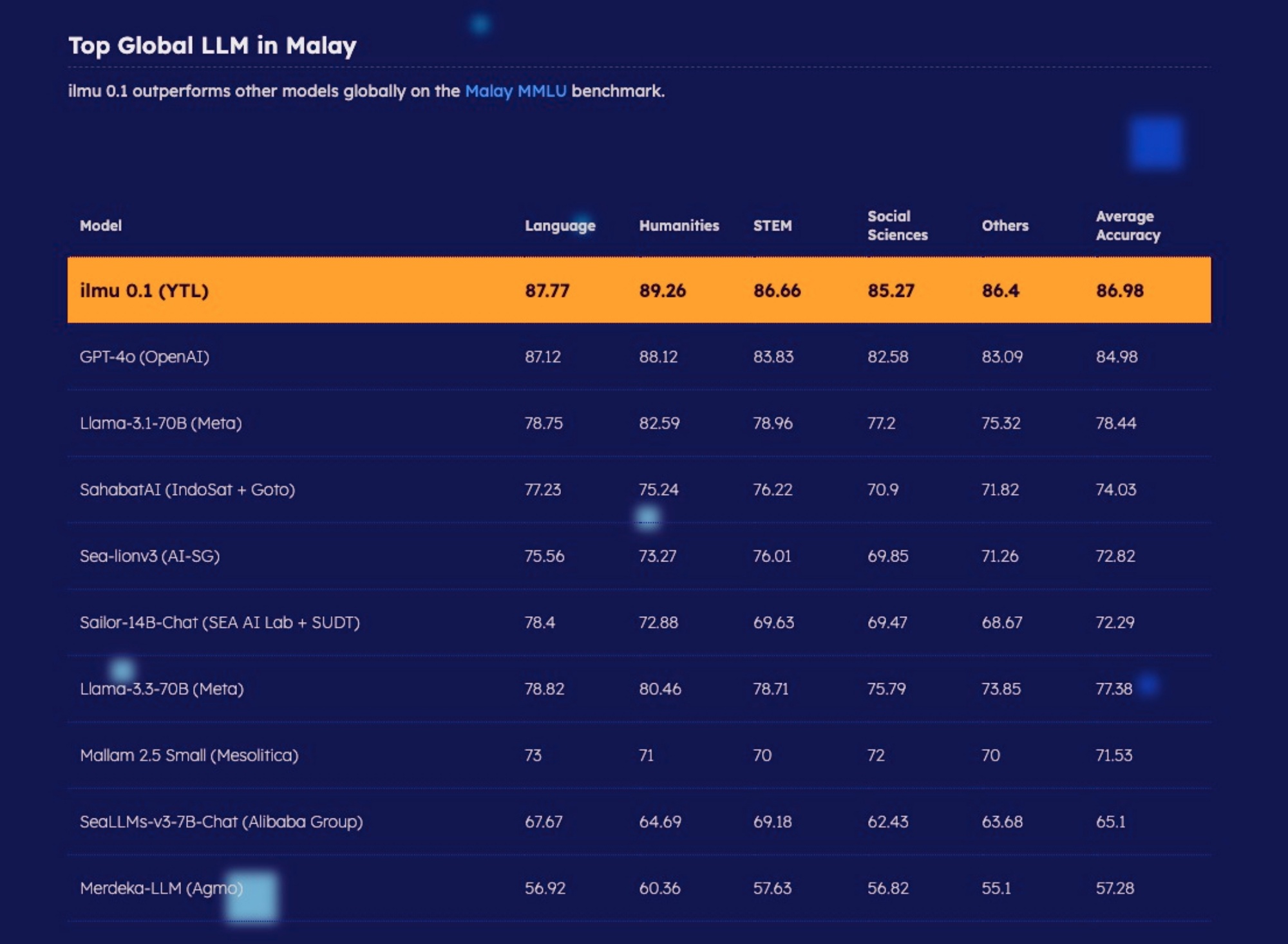Click Llama-3.3-70B Humanities score 80.46
This screenshot has height=944, width=1288.
pos(660,688)
